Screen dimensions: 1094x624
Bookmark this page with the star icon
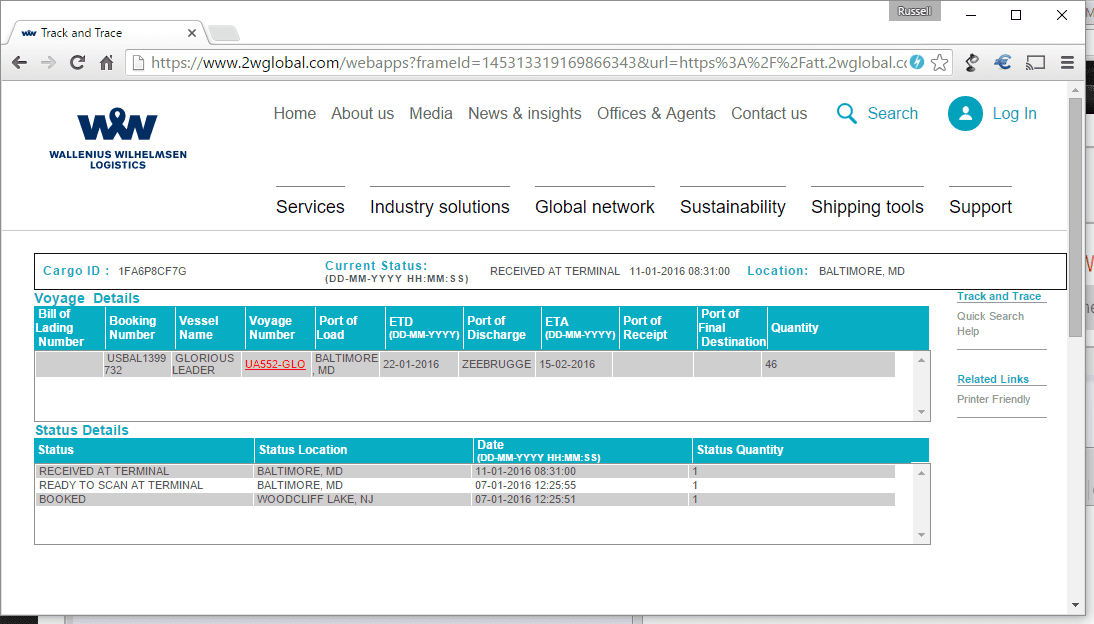[940, 63]
